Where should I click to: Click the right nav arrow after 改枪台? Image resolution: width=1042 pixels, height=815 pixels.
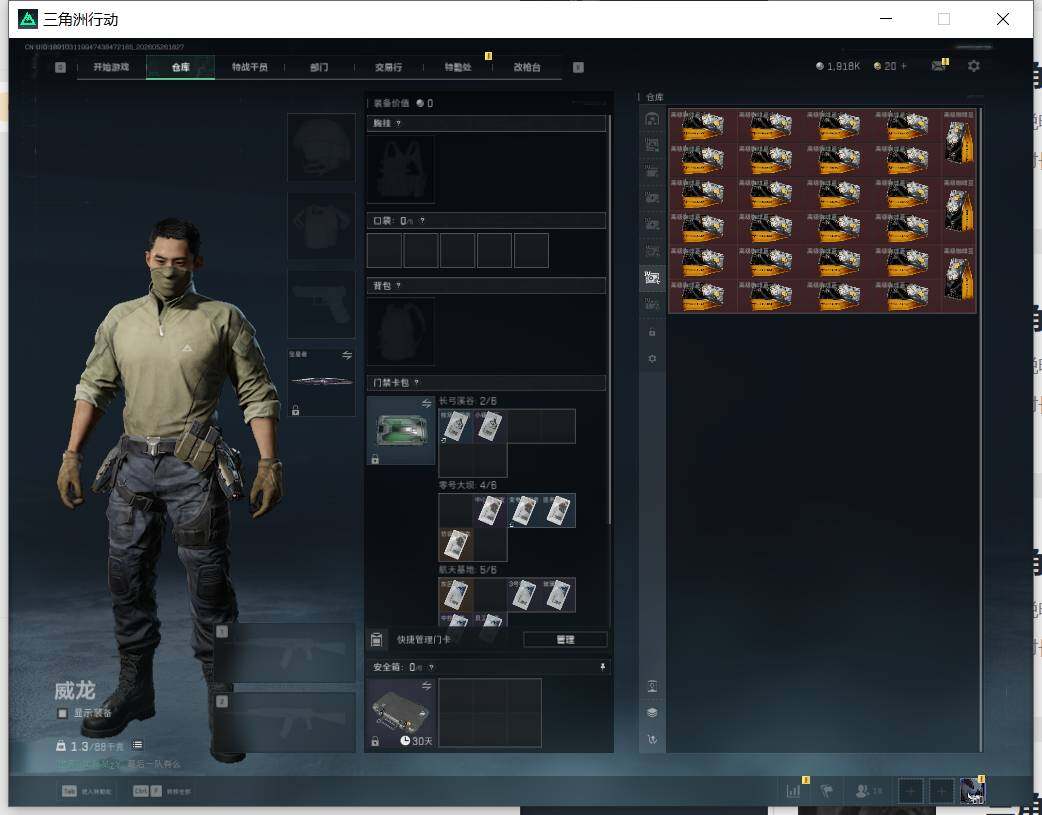578,67
